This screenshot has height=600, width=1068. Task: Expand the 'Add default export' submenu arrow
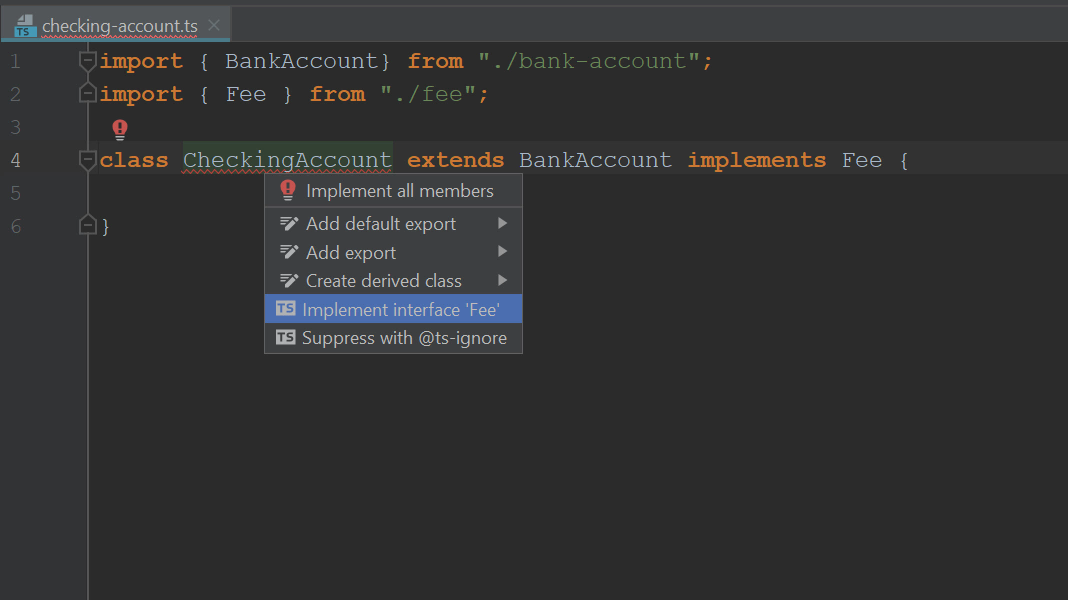(503, 223)
